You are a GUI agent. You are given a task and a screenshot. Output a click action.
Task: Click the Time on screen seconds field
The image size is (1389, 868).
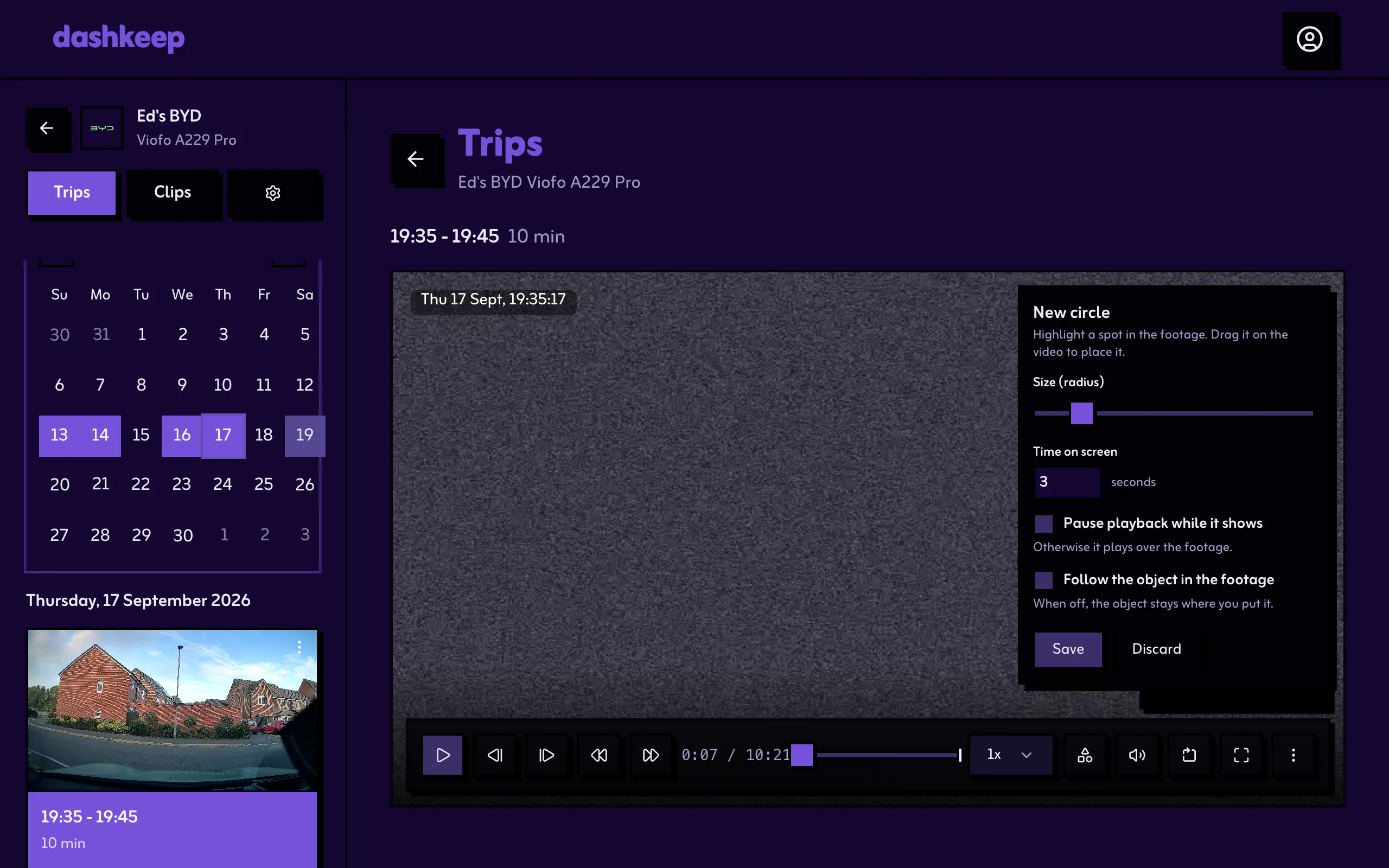coord(1067,482)
